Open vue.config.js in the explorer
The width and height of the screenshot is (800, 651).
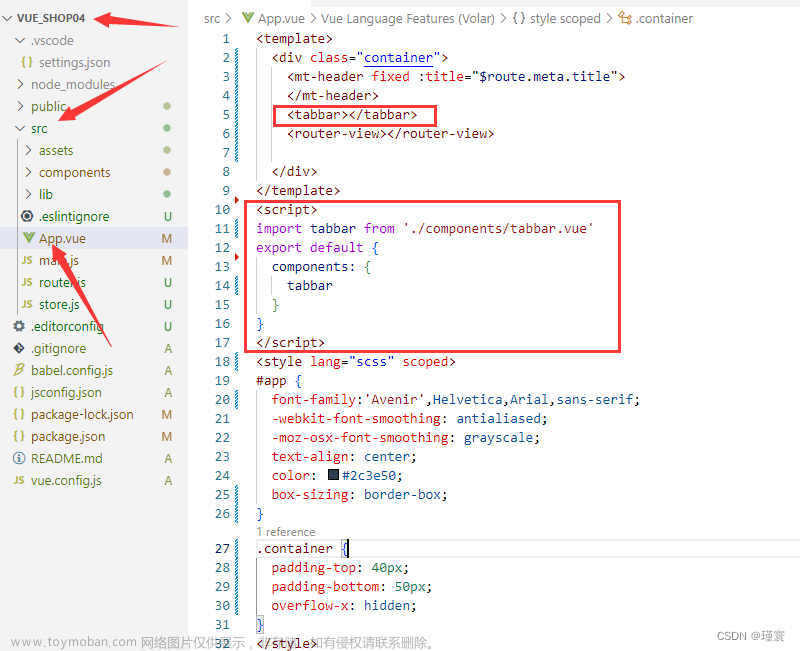pos(66,481)
